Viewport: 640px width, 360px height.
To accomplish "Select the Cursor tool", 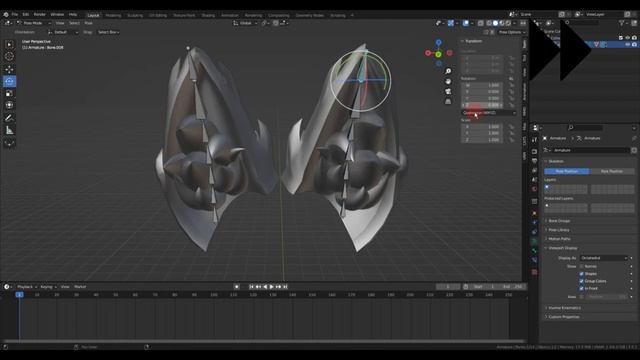I will 9,56.
